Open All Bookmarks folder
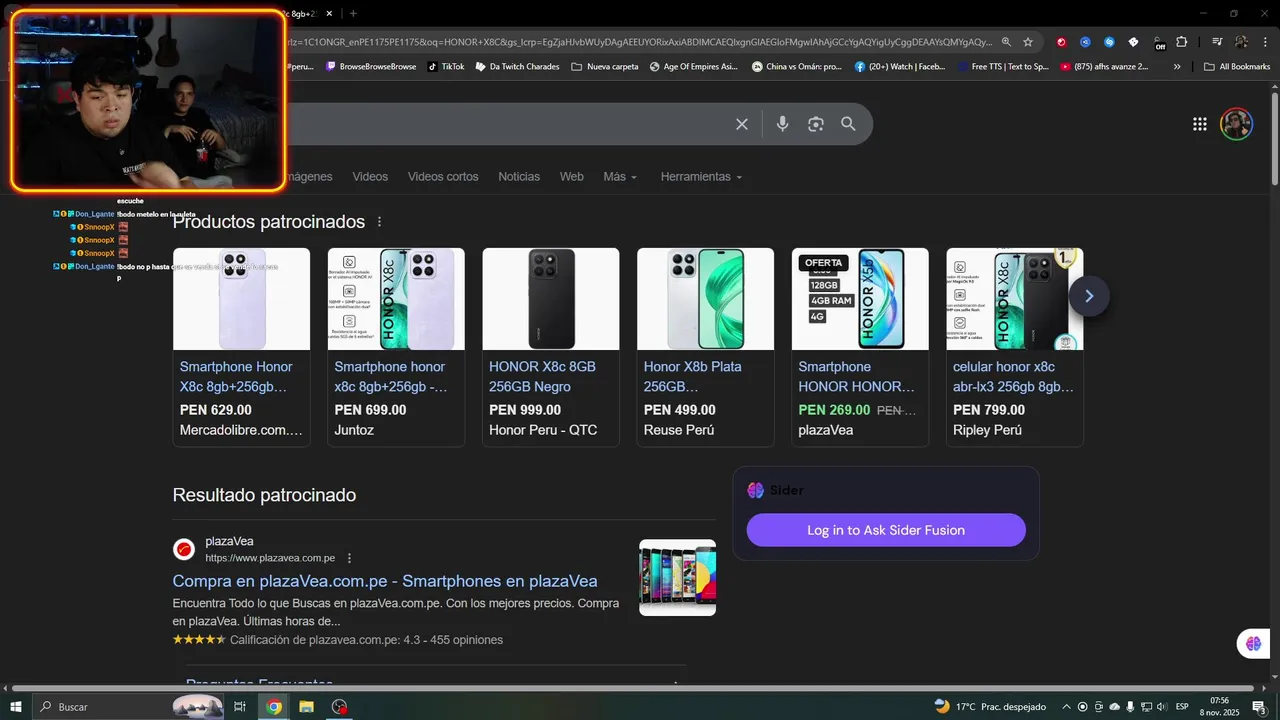Screen dimensions: 1280x720 pos(1237,67)
